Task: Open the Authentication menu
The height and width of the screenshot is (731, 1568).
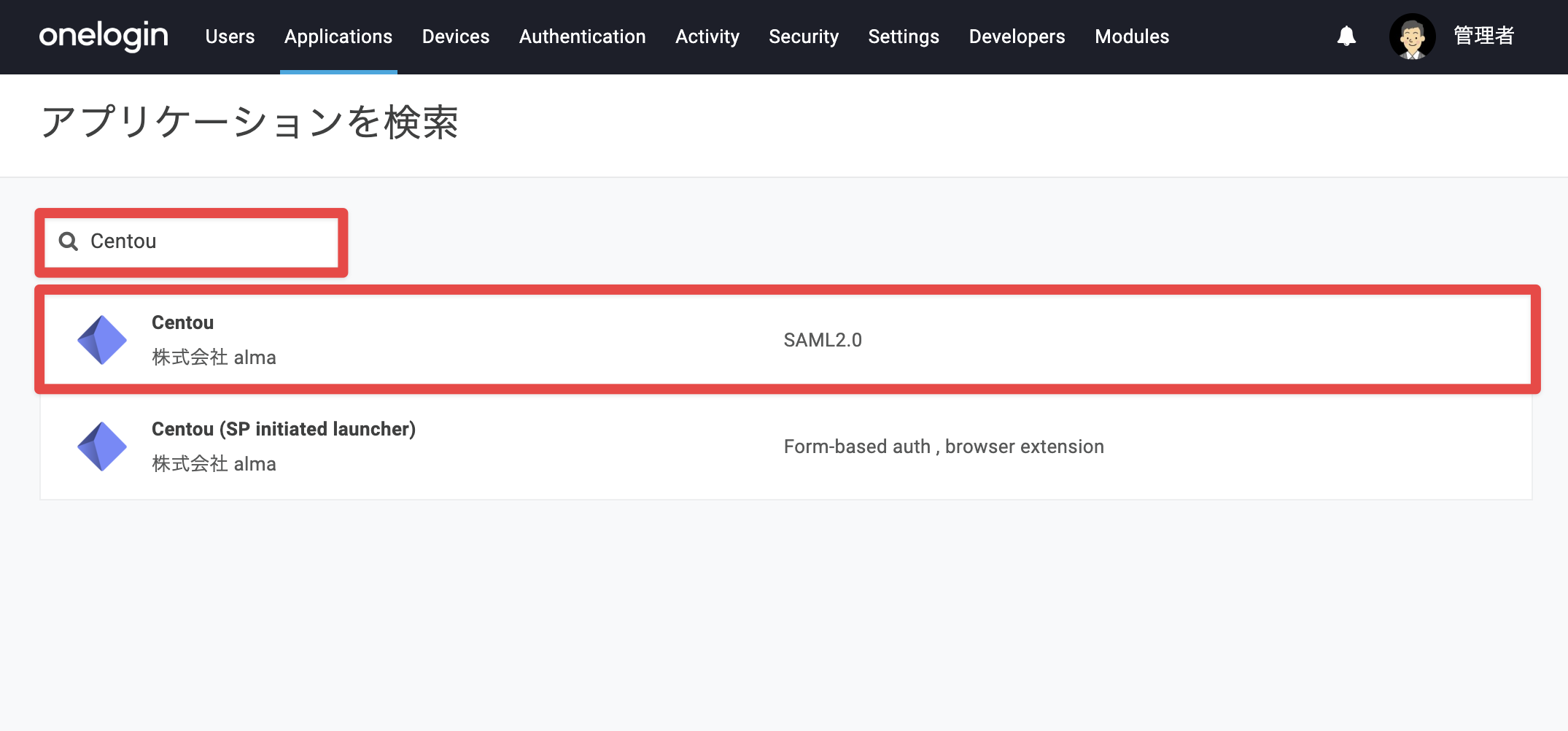Action: pos(583,36)
